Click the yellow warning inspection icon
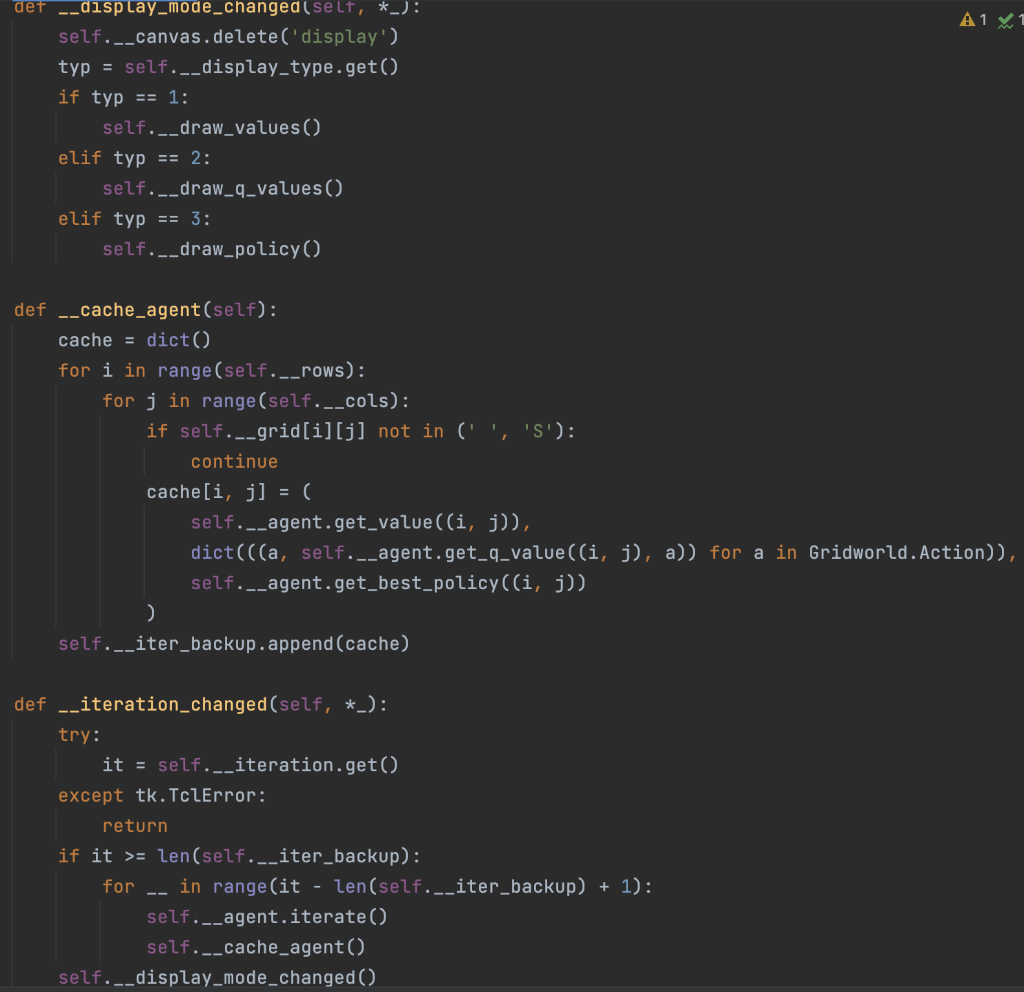This screenshot has height=992, width=1024. coord(966,17)
